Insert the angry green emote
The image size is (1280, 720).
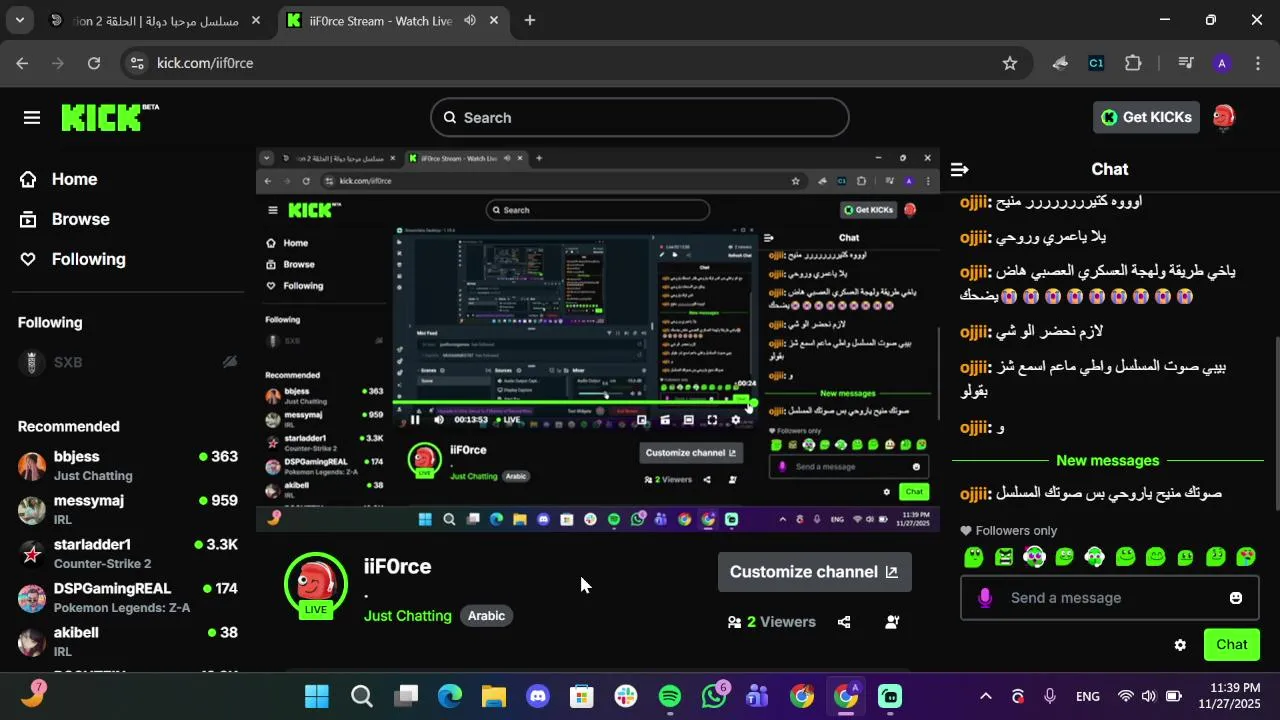[1004, 557]
